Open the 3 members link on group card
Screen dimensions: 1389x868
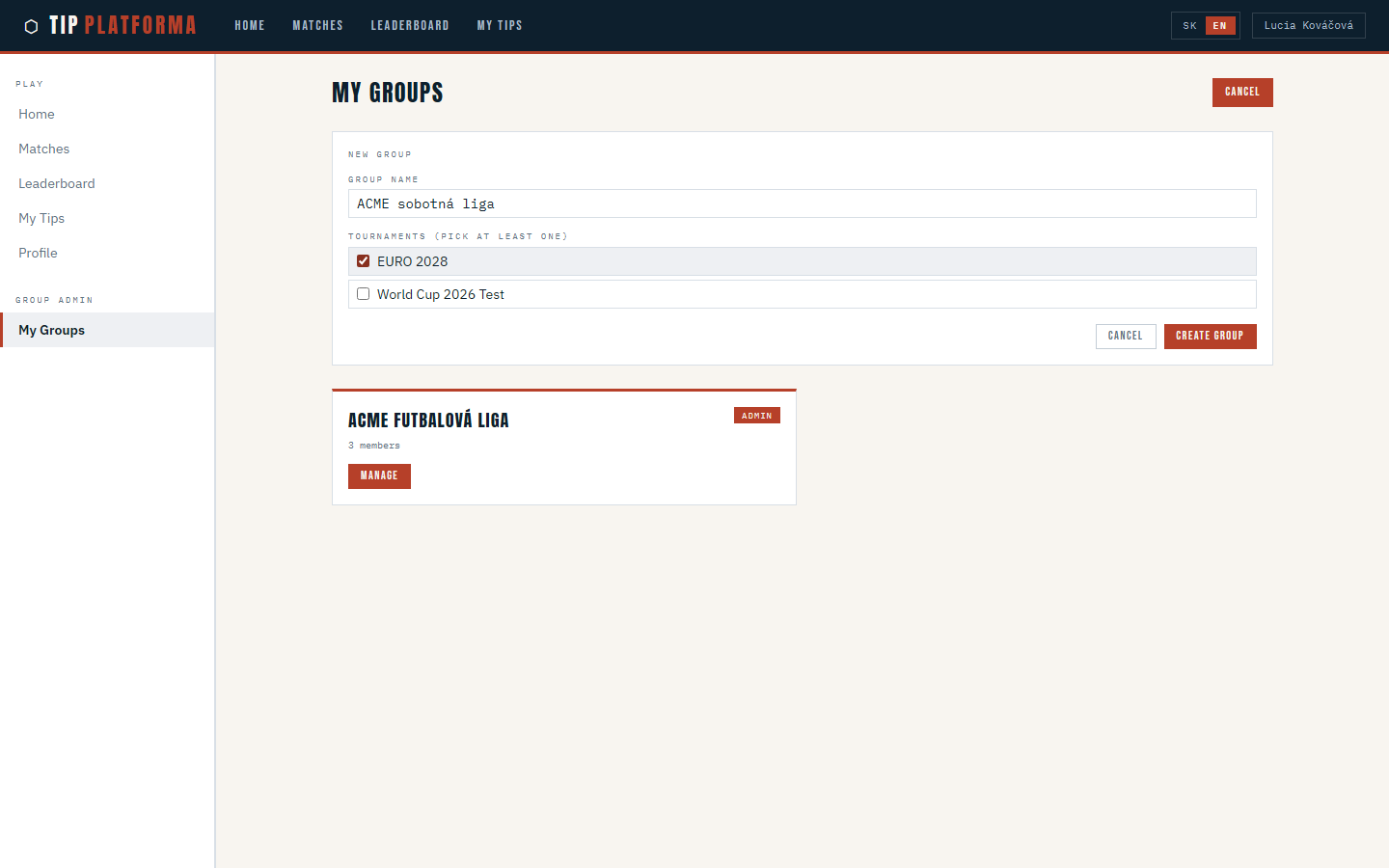pos(374,446)
